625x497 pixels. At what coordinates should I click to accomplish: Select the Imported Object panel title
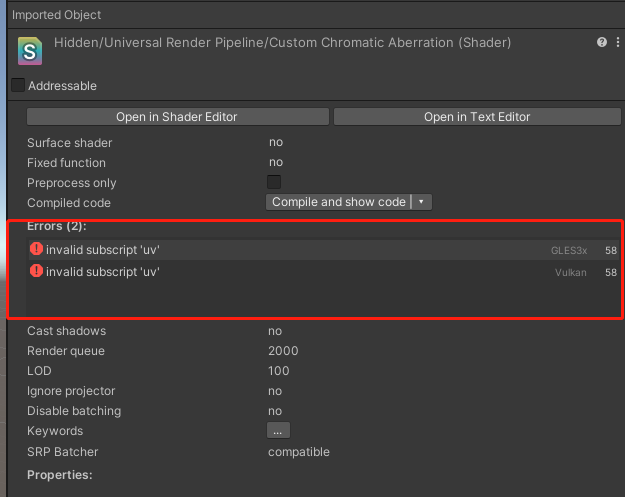(x=56, y=15)
